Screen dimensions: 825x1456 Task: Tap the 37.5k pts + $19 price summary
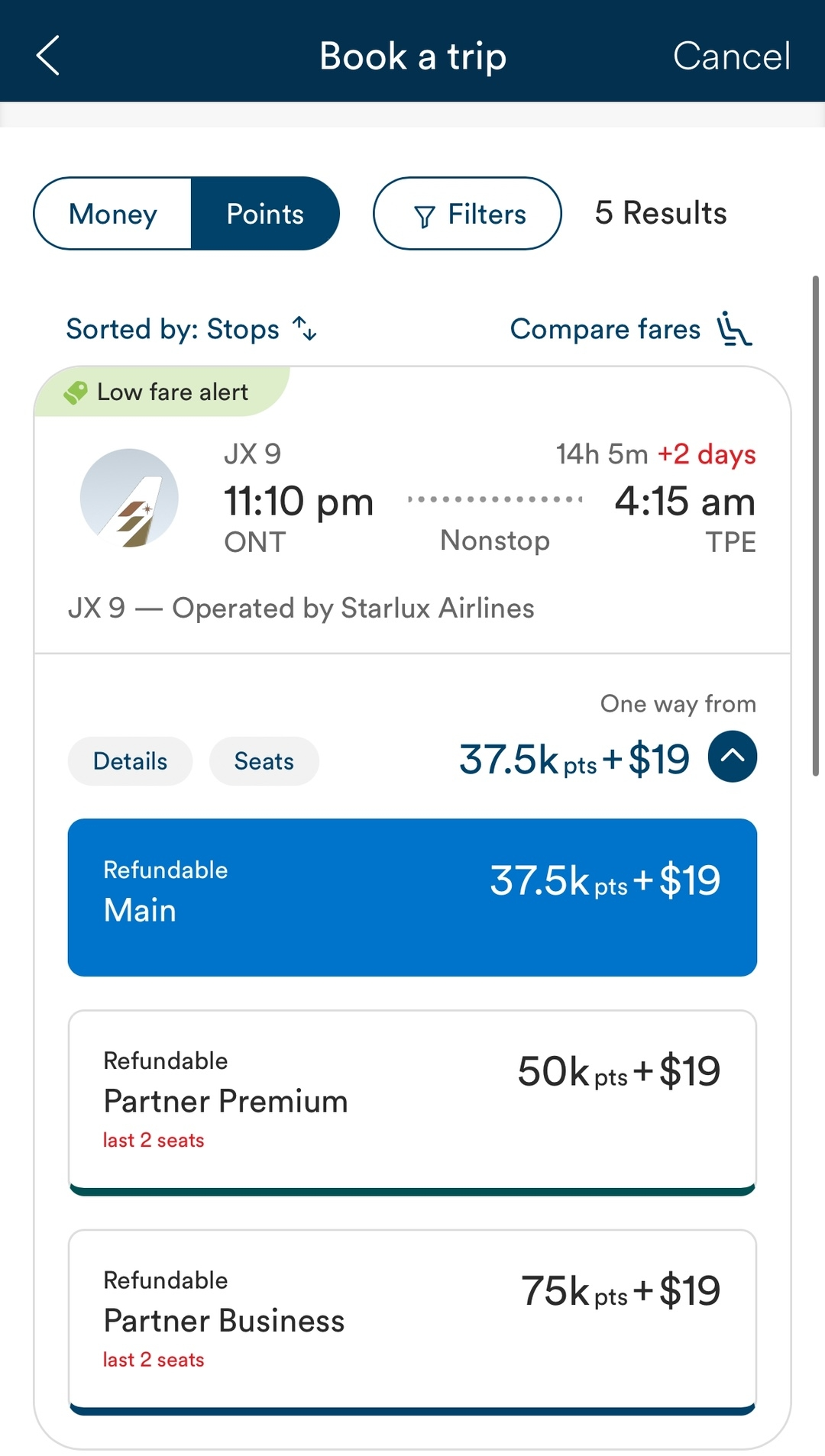pos(574,760)
